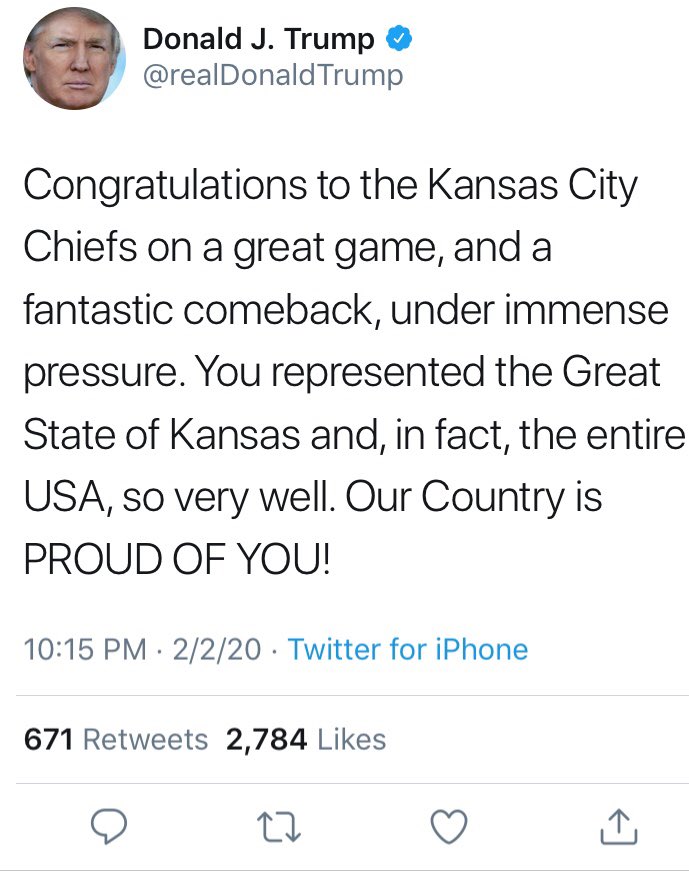Like the tweet with the heart icon
Screen dimensions: 689x880
(x=449, y=827)
